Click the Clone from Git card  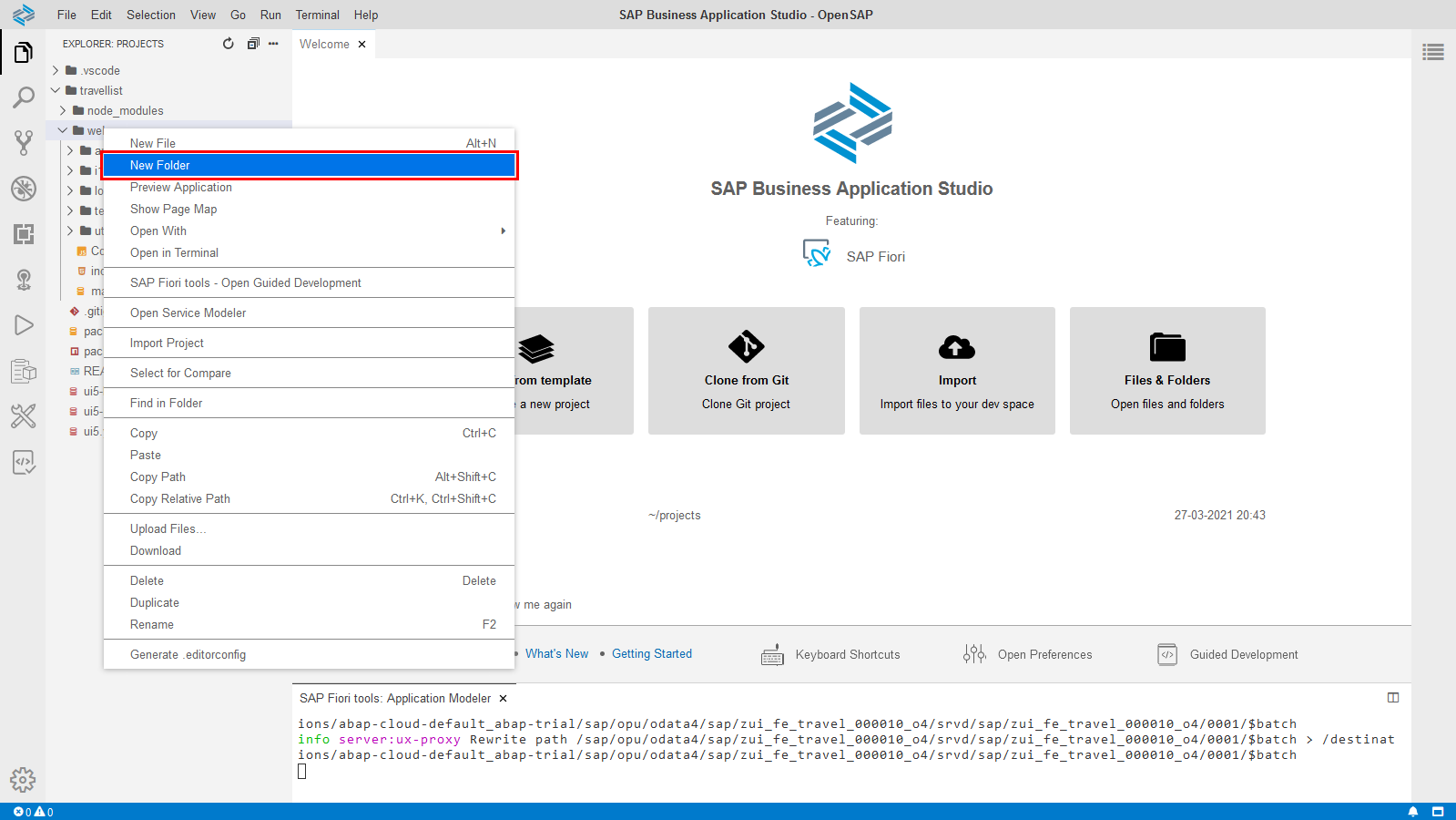pos(747,371)
